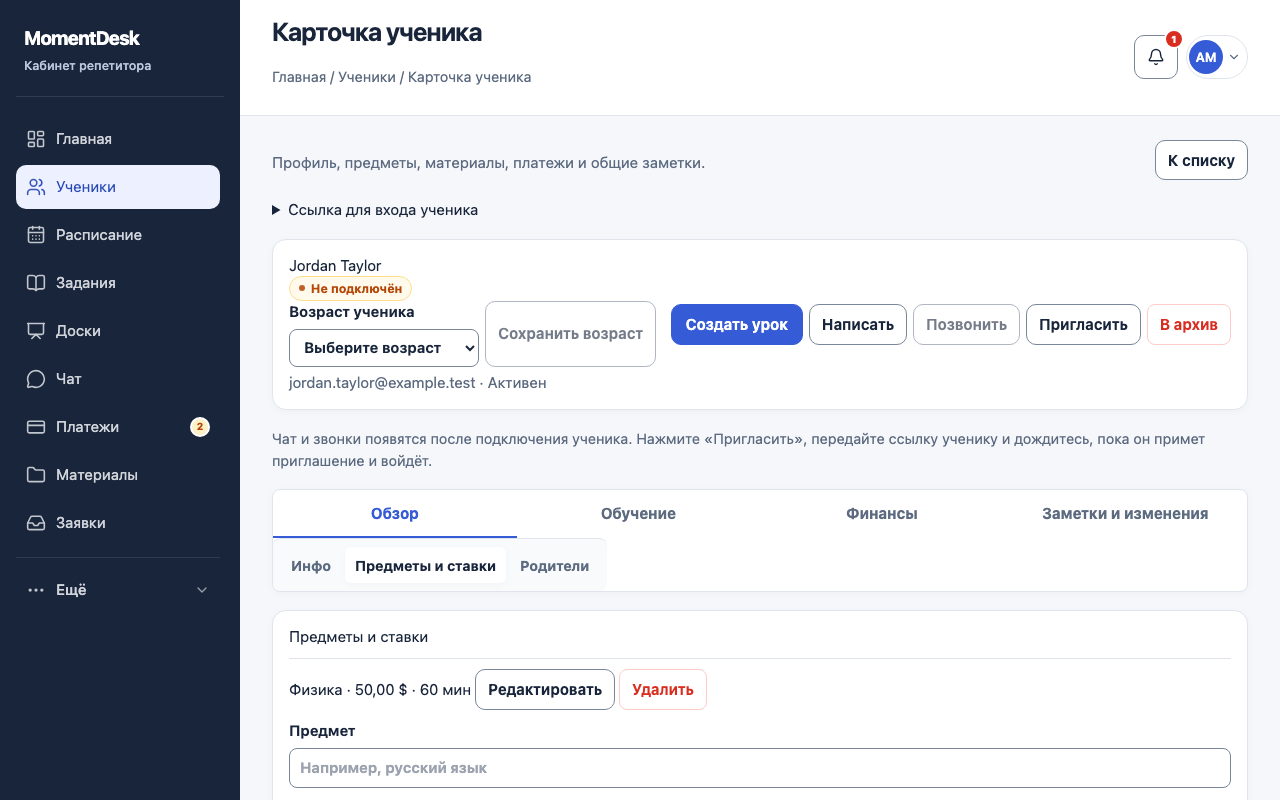Click the Не подключён status badge
Image resolution: width=1280 pixels, height=800 pixels.
350,289
